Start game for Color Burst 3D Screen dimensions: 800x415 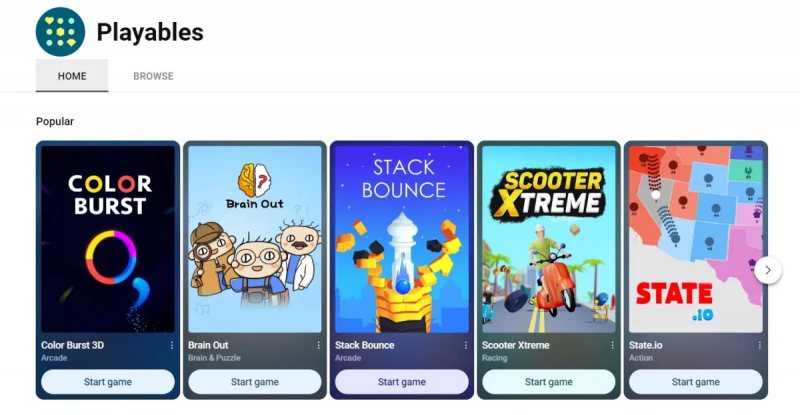108,382
